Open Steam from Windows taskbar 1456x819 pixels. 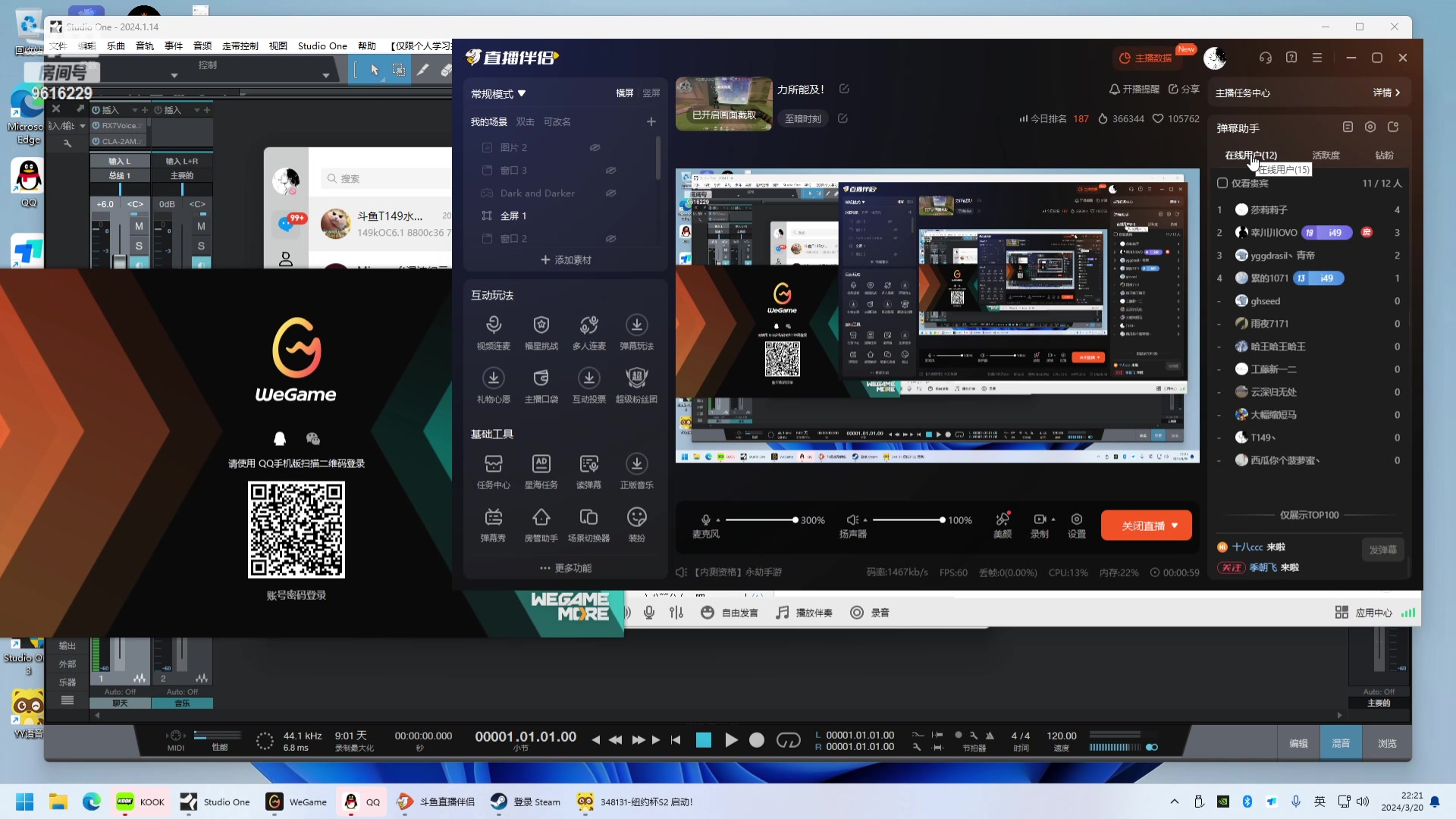tap(526, 802)
